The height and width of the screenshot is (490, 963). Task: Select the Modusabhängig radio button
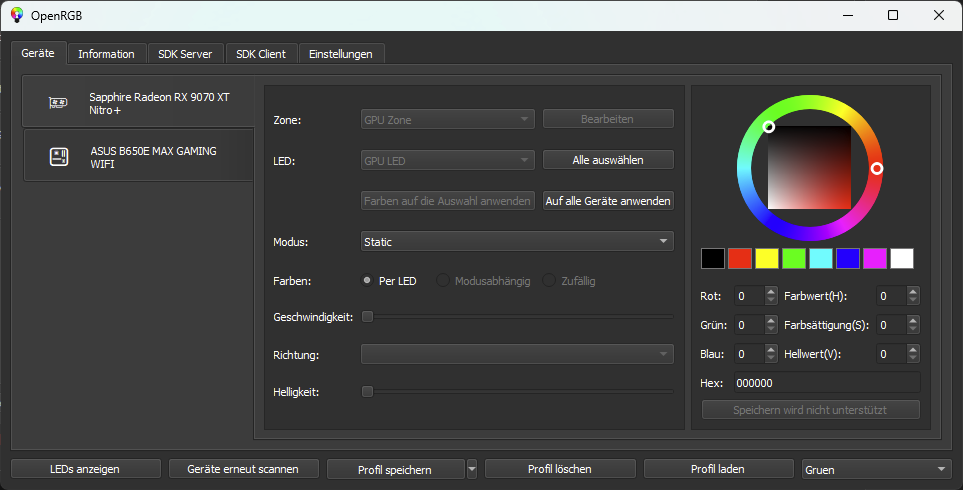coord(443,281)
